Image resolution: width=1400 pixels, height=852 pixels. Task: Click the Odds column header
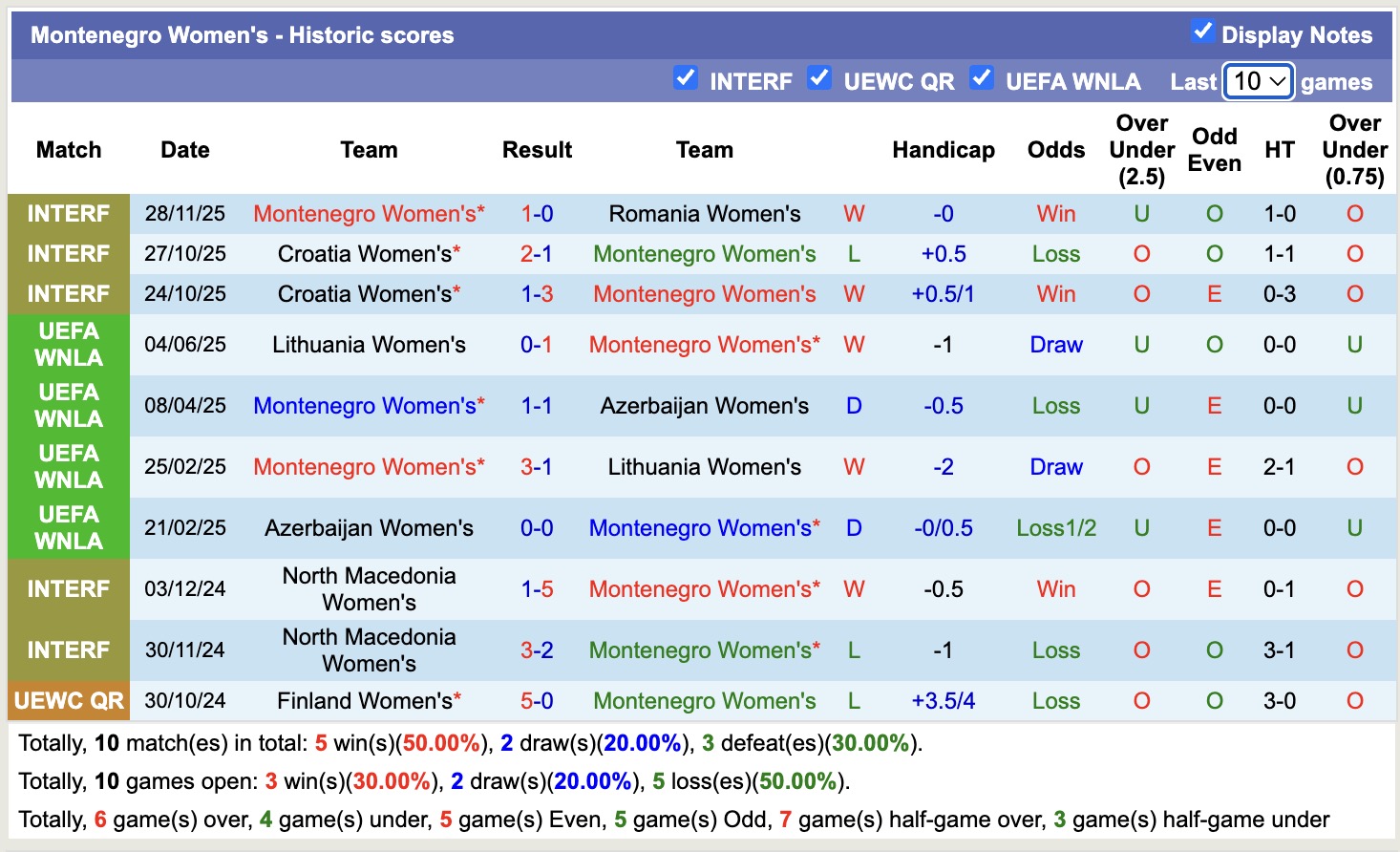[1055, 149]
